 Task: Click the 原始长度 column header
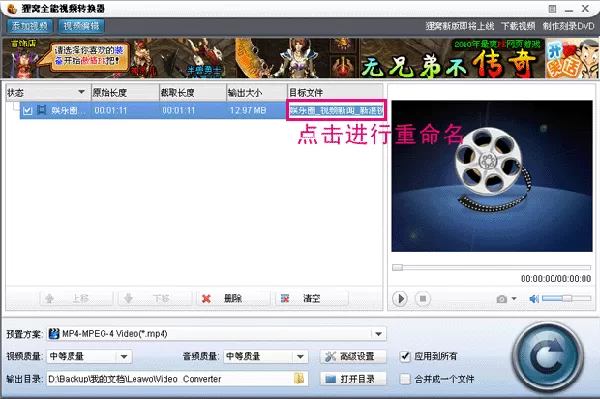pyautogui.click(x=125, y=93)
